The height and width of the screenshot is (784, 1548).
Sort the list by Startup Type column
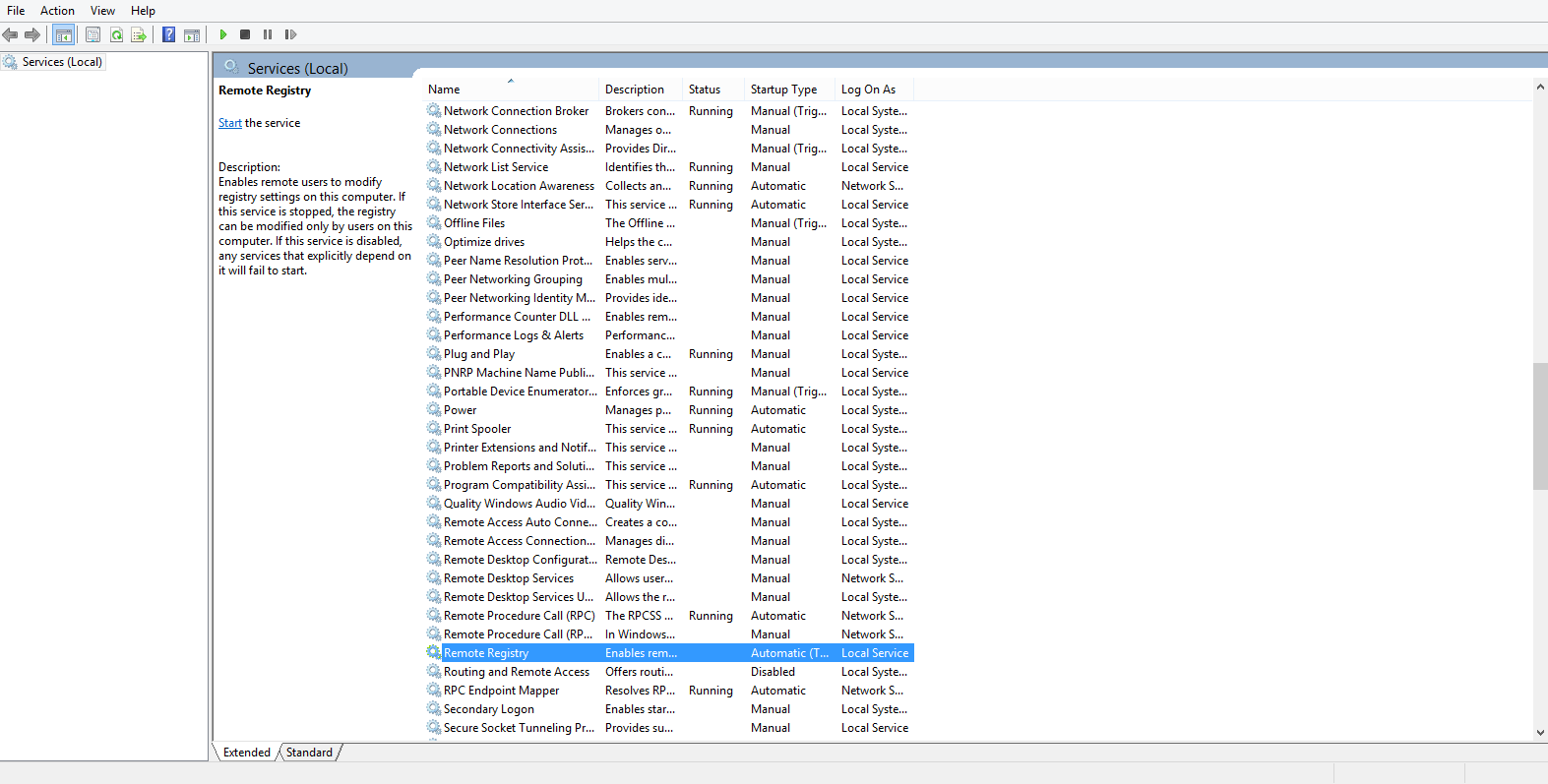(x=783, y=90)
